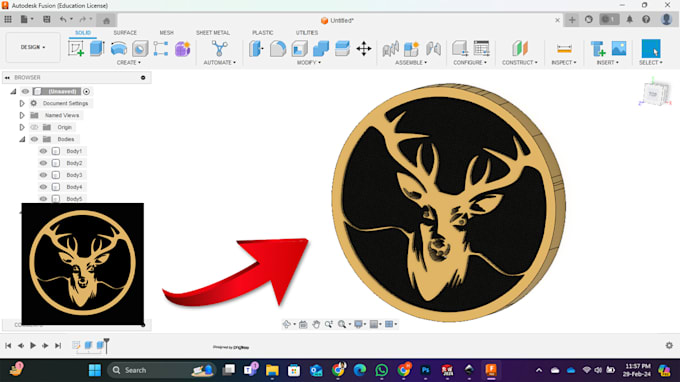Select the Extrude tool

coord(97,48)
